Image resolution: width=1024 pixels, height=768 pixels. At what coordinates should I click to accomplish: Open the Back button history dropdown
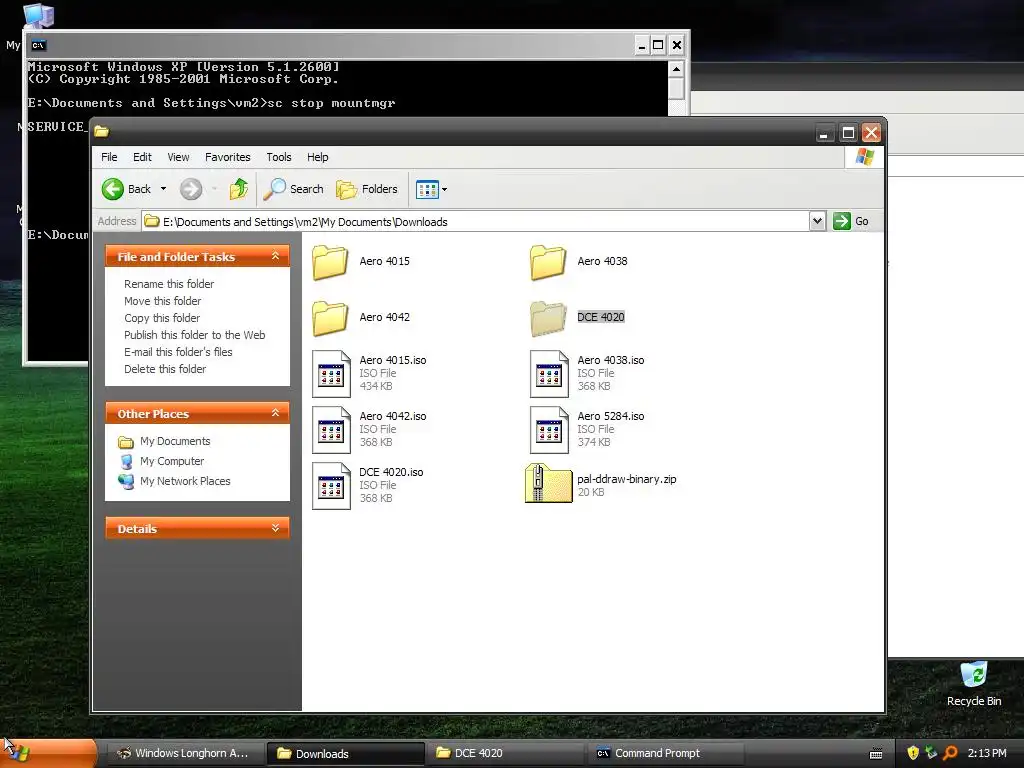coord(163,189)
